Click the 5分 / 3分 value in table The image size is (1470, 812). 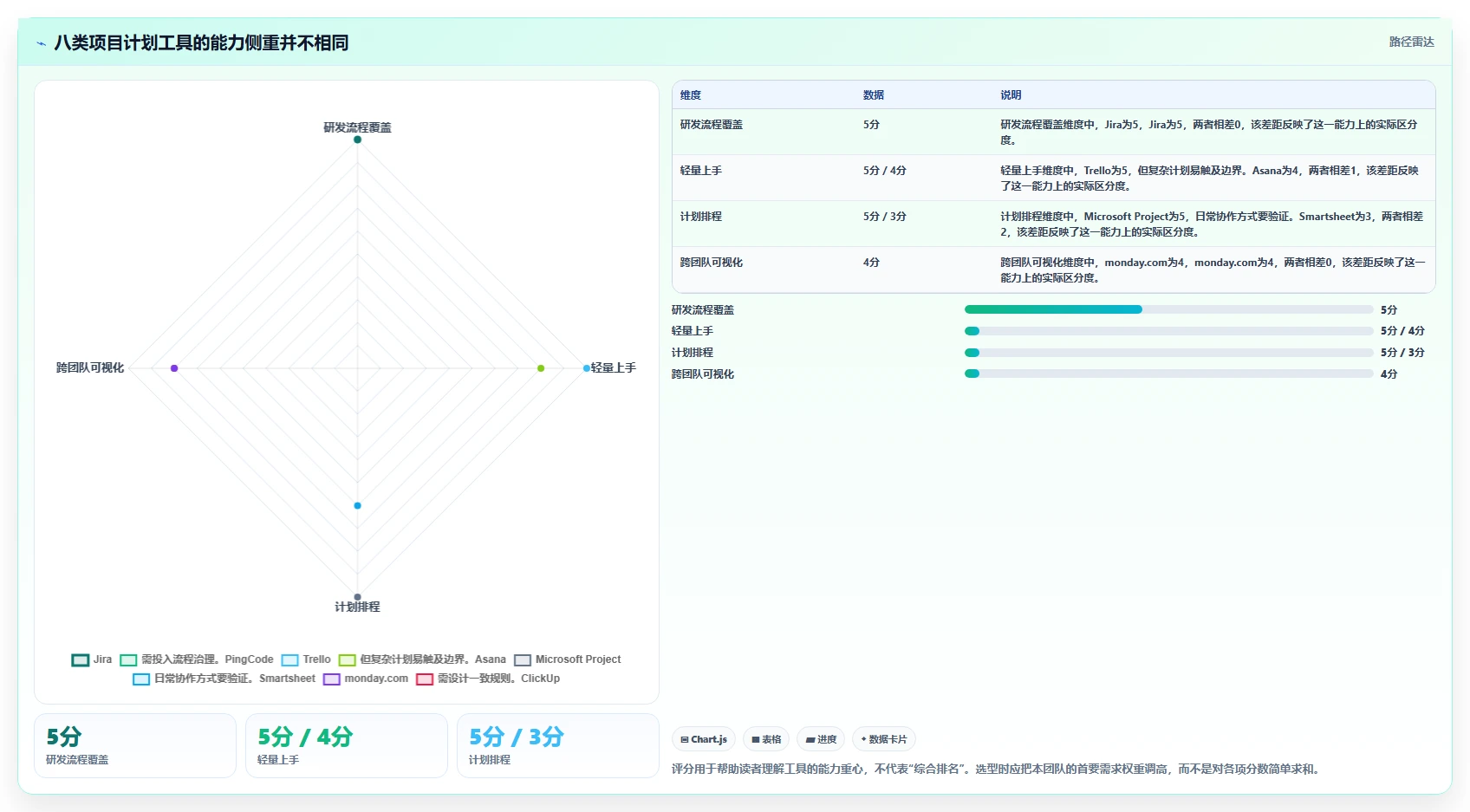click(885, 217)
